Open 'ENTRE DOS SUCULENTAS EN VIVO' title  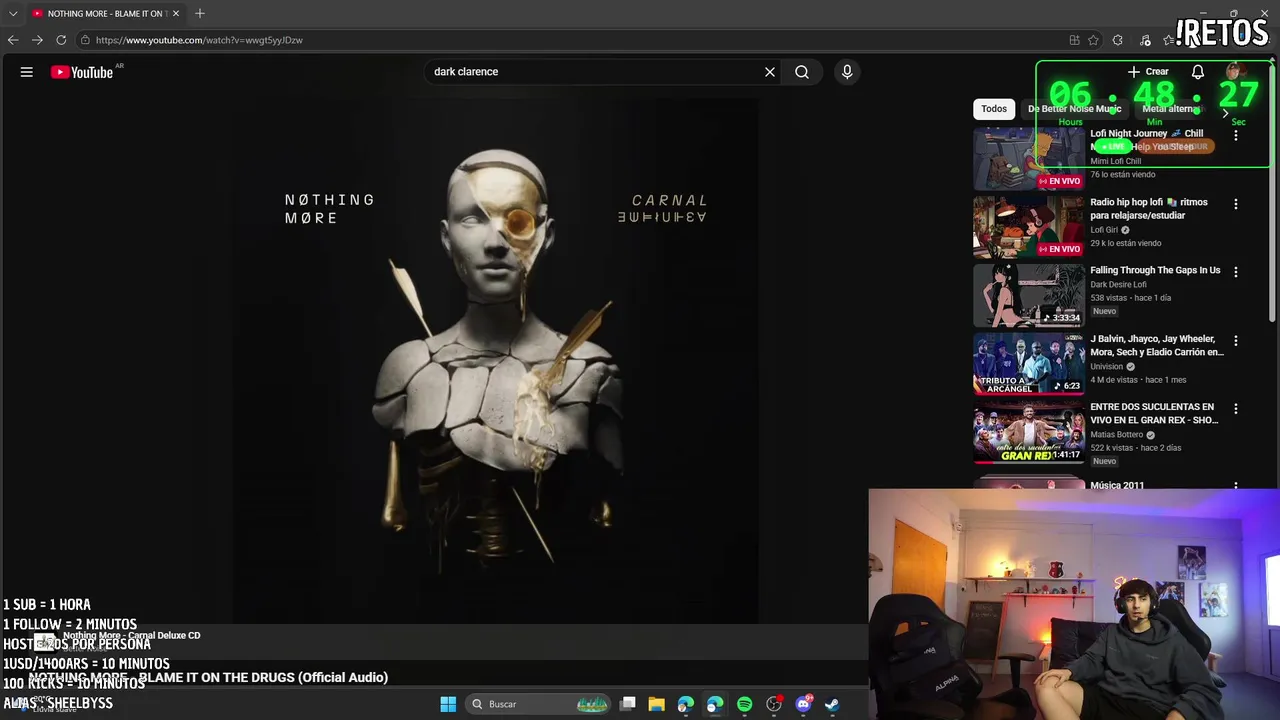point(1154,414)
